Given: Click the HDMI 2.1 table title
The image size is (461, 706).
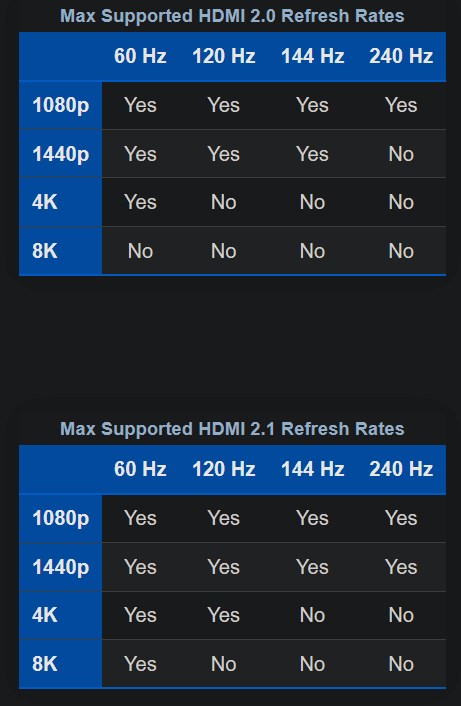Looking at the screenshot, I should [232, 429].
